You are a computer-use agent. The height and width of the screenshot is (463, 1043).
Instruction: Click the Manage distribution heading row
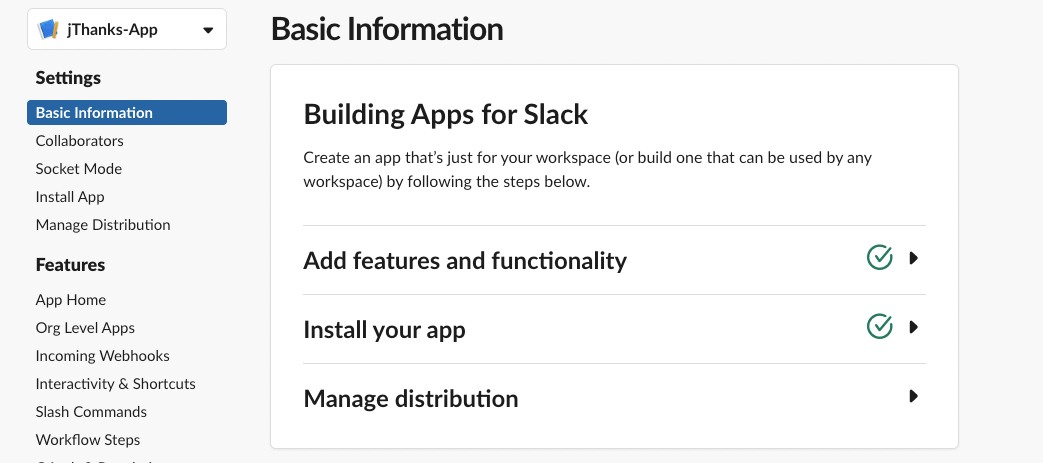pos(614,398)
